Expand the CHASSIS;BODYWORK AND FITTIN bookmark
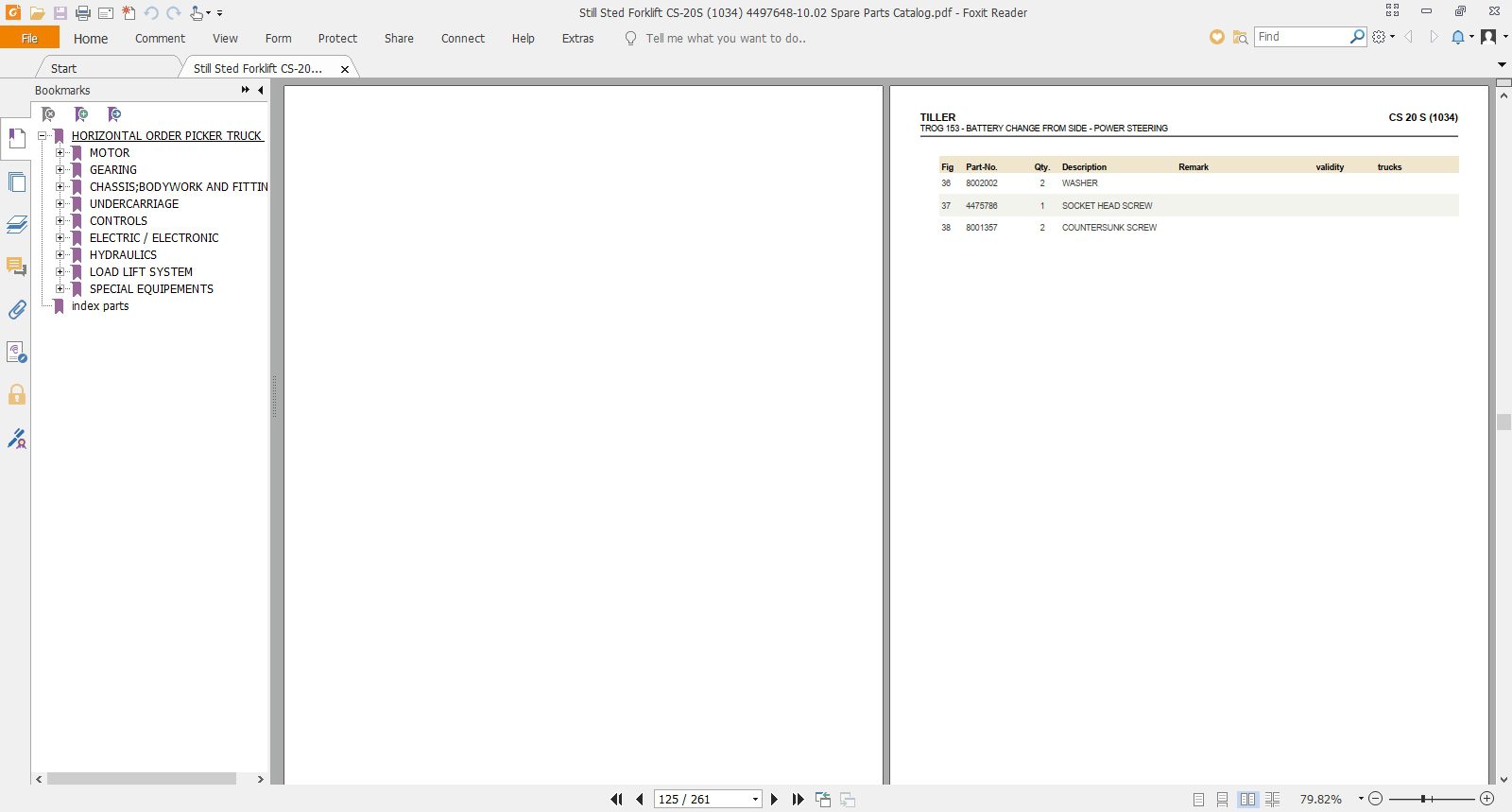The width and height of the screenshot is (1512, 812). 60,187
